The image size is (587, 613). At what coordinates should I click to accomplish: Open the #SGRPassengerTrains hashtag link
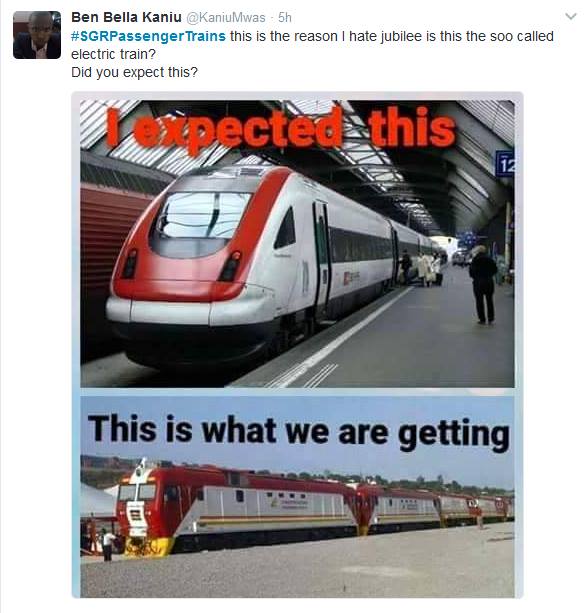(148, 36)
